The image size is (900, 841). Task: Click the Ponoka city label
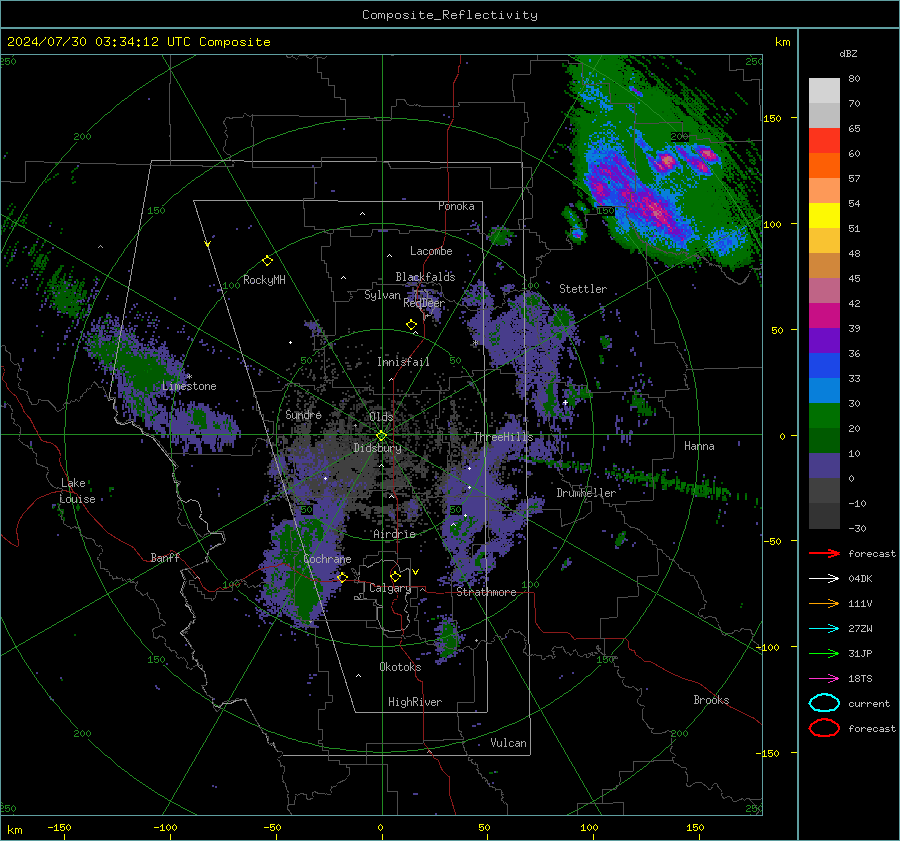click(x=456, y=206)
